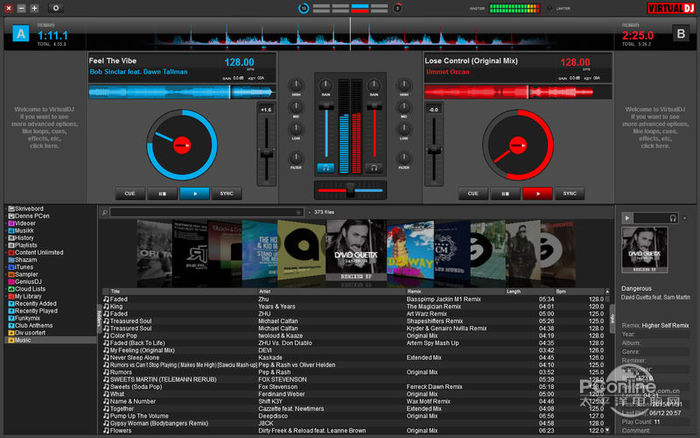The height and width of the screenshot is (438, 700).
Task: Click the prelisten headphones icon in info panel
Action: click(673, 218)
